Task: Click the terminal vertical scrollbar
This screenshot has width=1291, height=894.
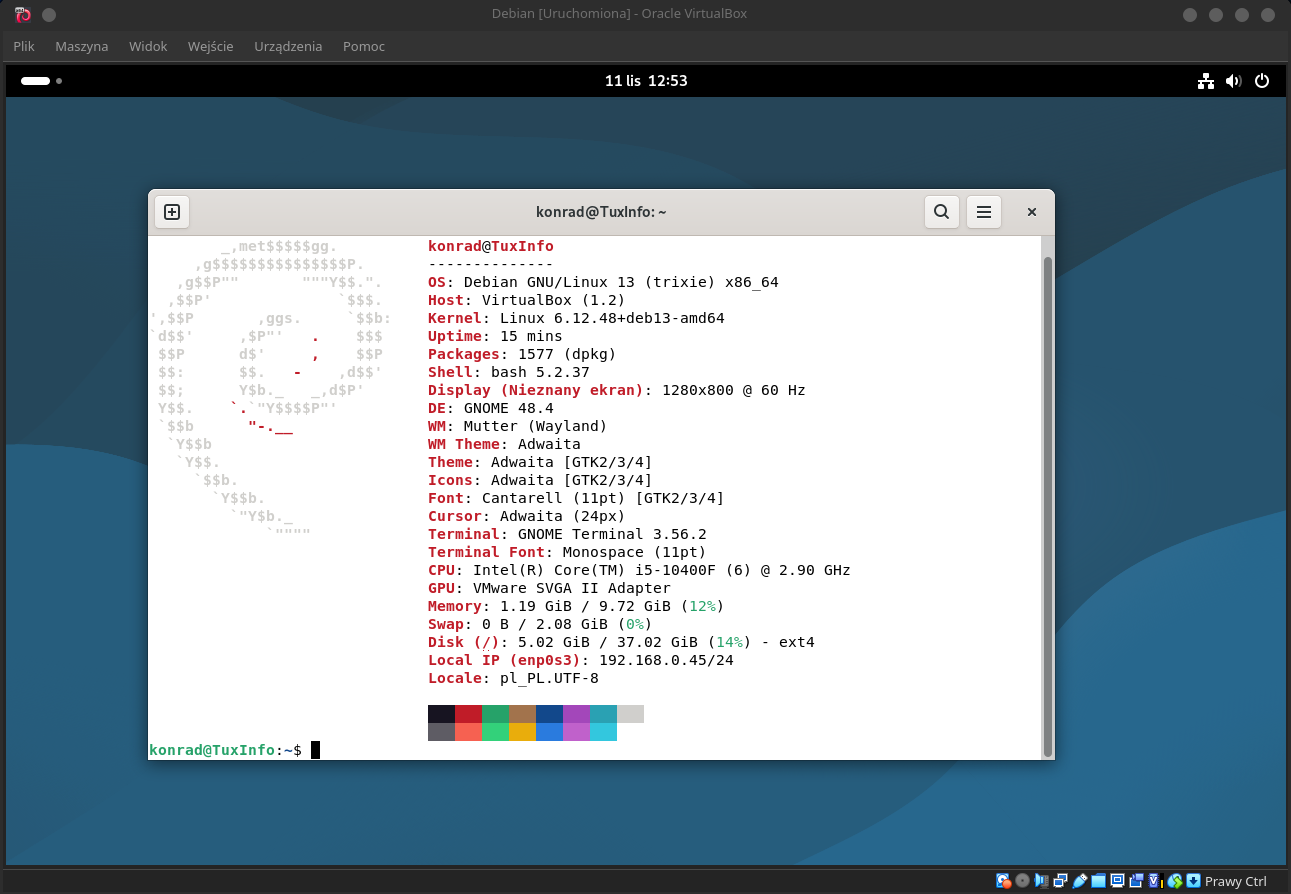Action: [1047, 505]
